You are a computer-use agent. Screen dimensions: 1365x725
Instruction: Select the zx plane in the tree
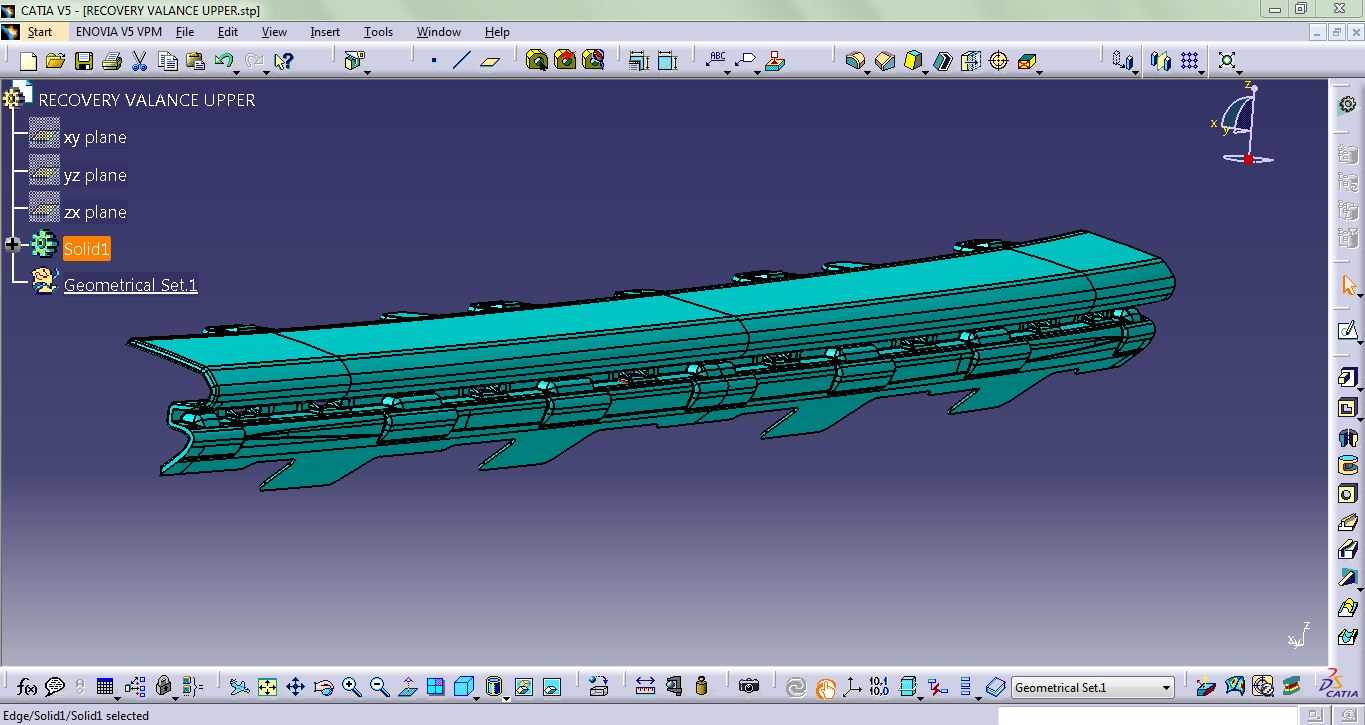pos(95,212)
